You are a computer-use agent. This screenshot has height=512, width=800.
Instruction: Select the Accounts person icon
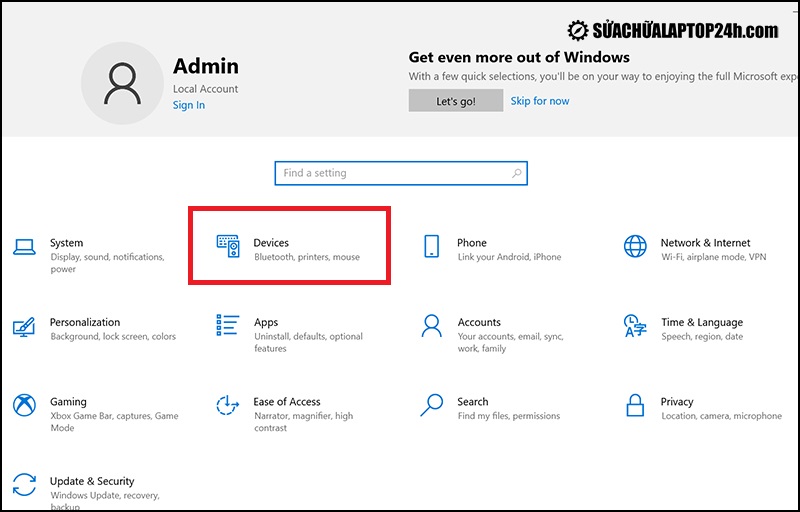(432, 326)
